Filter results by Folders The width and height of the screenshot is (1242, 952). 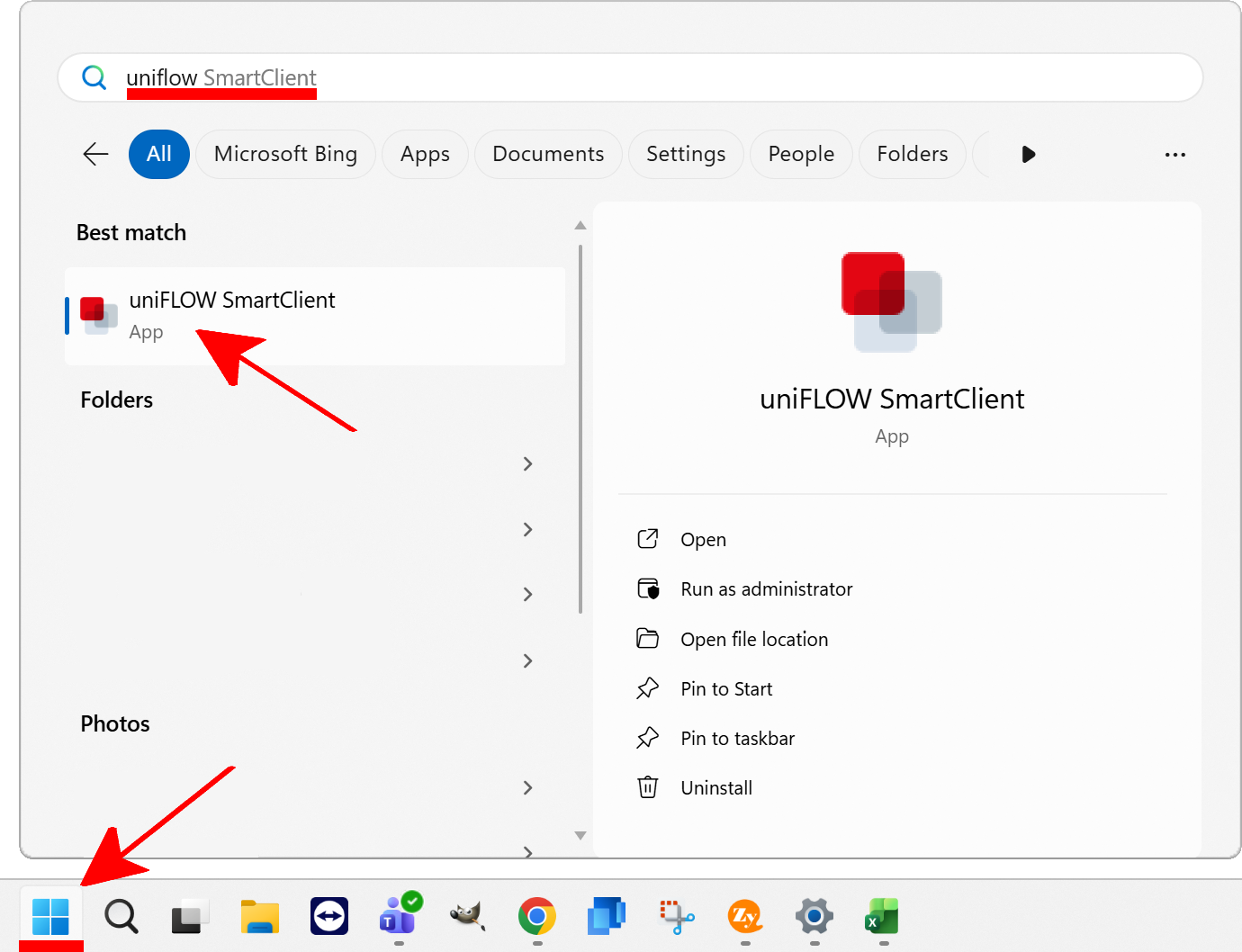coord(913,154)
